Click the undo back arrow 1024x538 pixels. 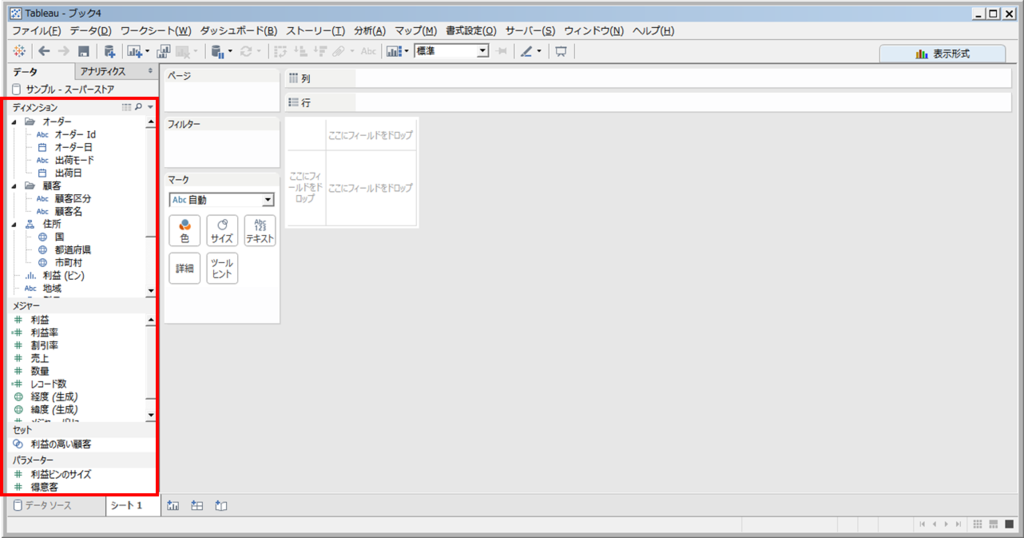pyautogui.click(x=44, y=51)
